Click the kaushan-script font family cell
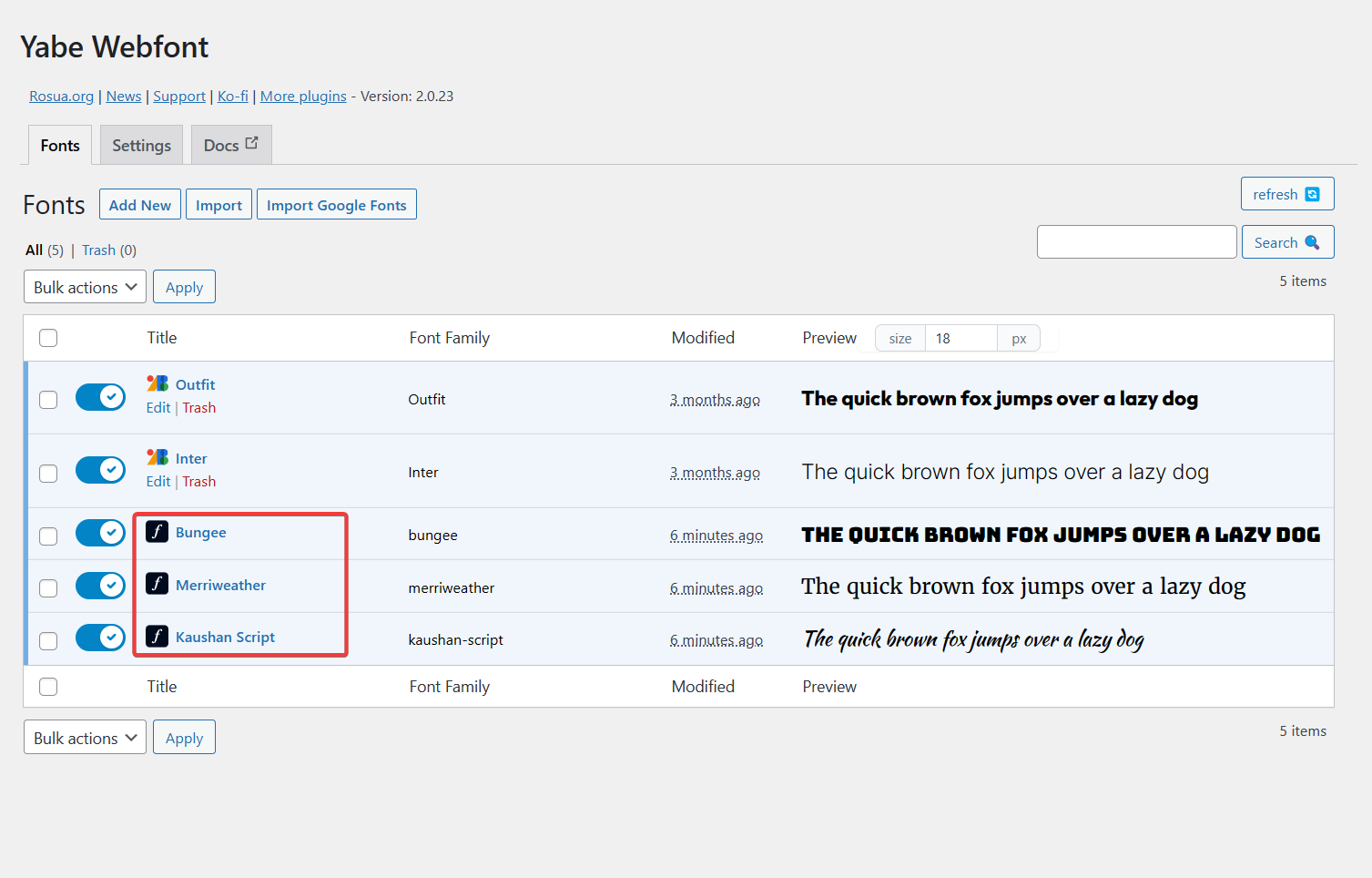 (x=456, y=640)
